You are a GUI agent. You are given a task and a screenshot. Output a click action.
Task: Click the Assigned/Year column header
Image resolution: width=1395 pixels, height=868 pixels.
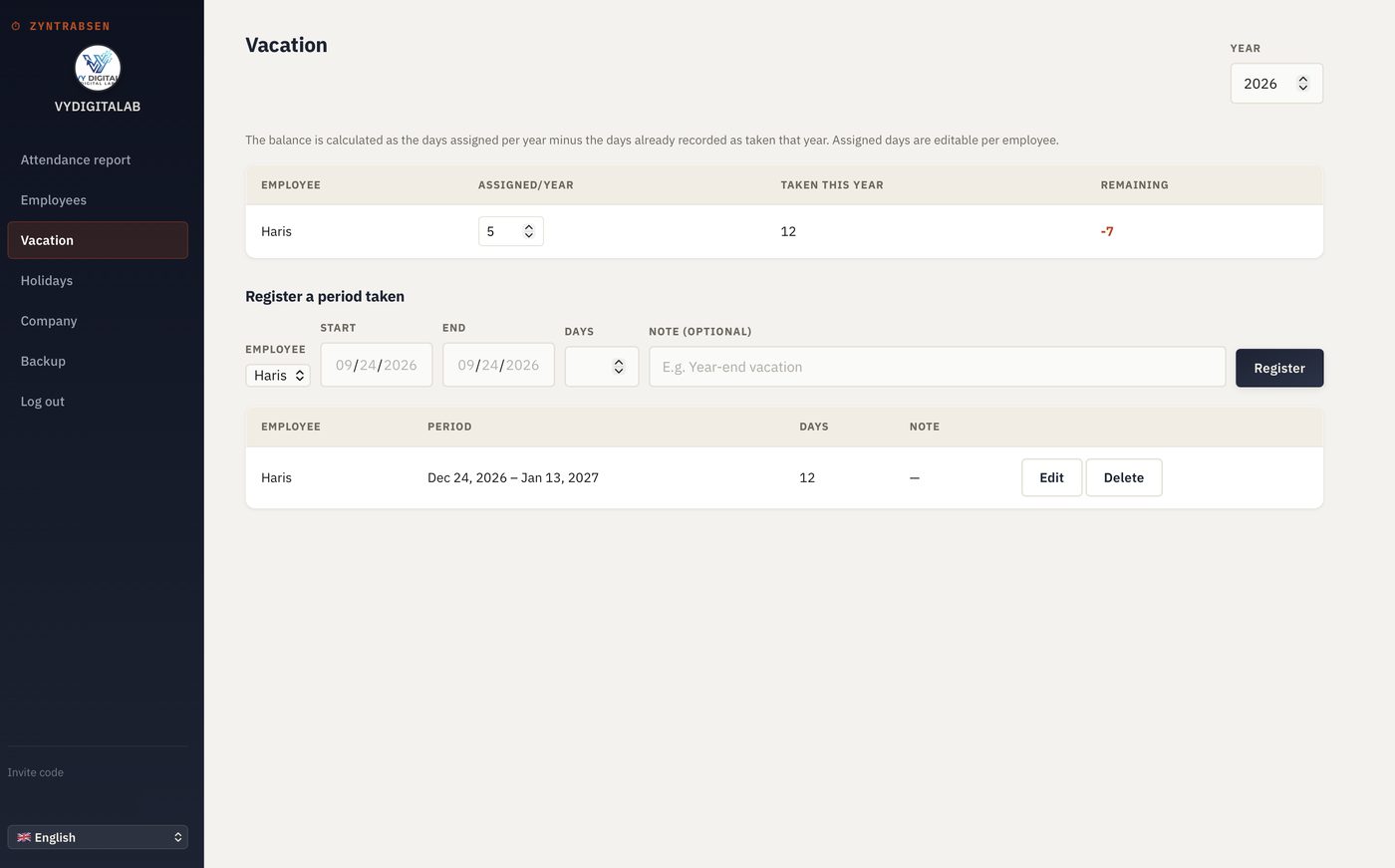pos(526,185)
